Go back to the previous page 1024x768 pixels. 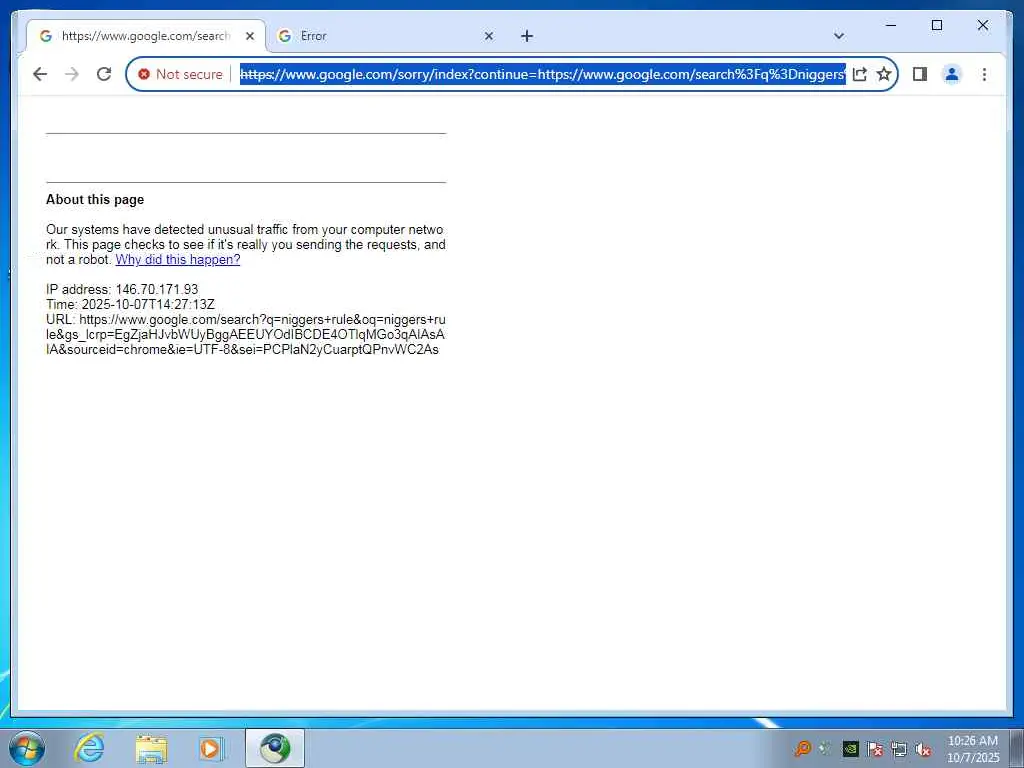(x=40, y=74)
